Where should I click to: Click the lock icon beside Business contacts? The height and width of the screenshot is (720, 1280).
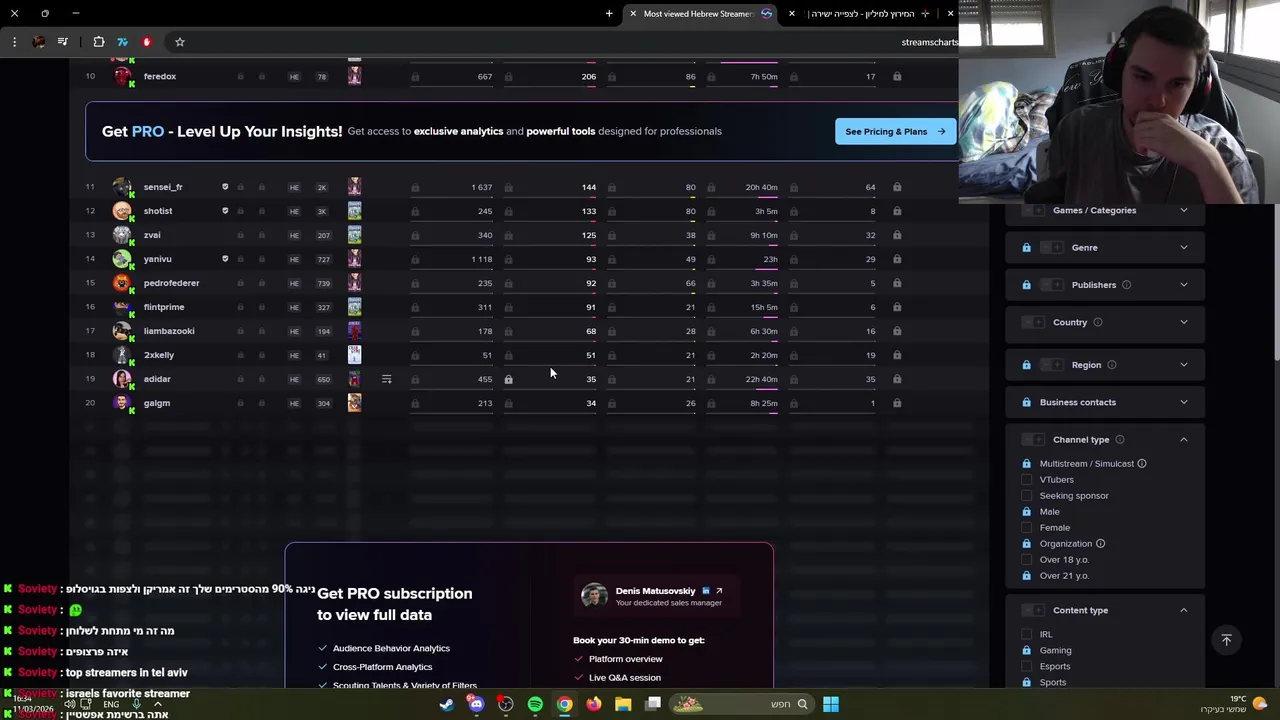tap(1026, 402)
